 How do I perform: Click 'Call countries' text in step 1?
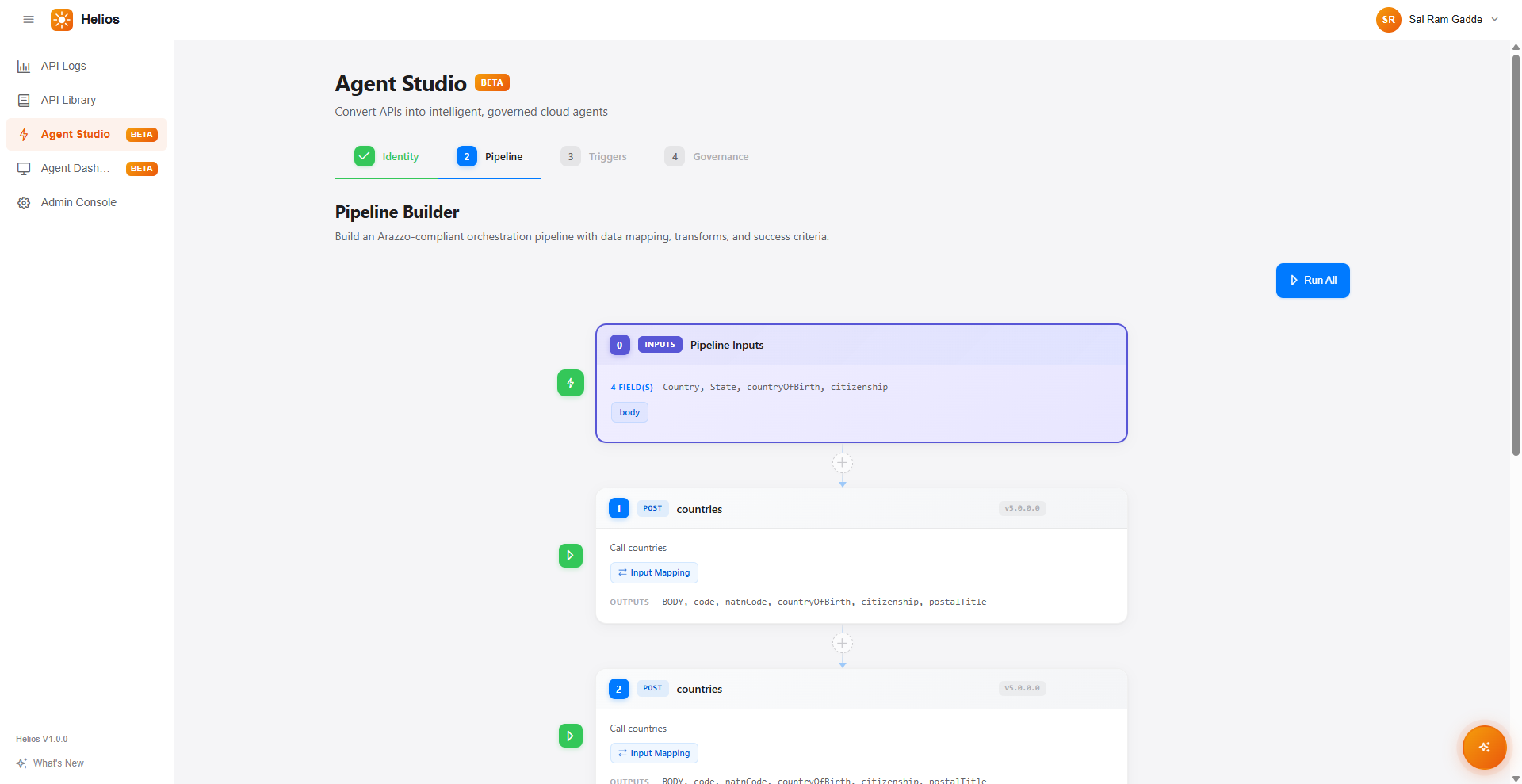point(638,548)
